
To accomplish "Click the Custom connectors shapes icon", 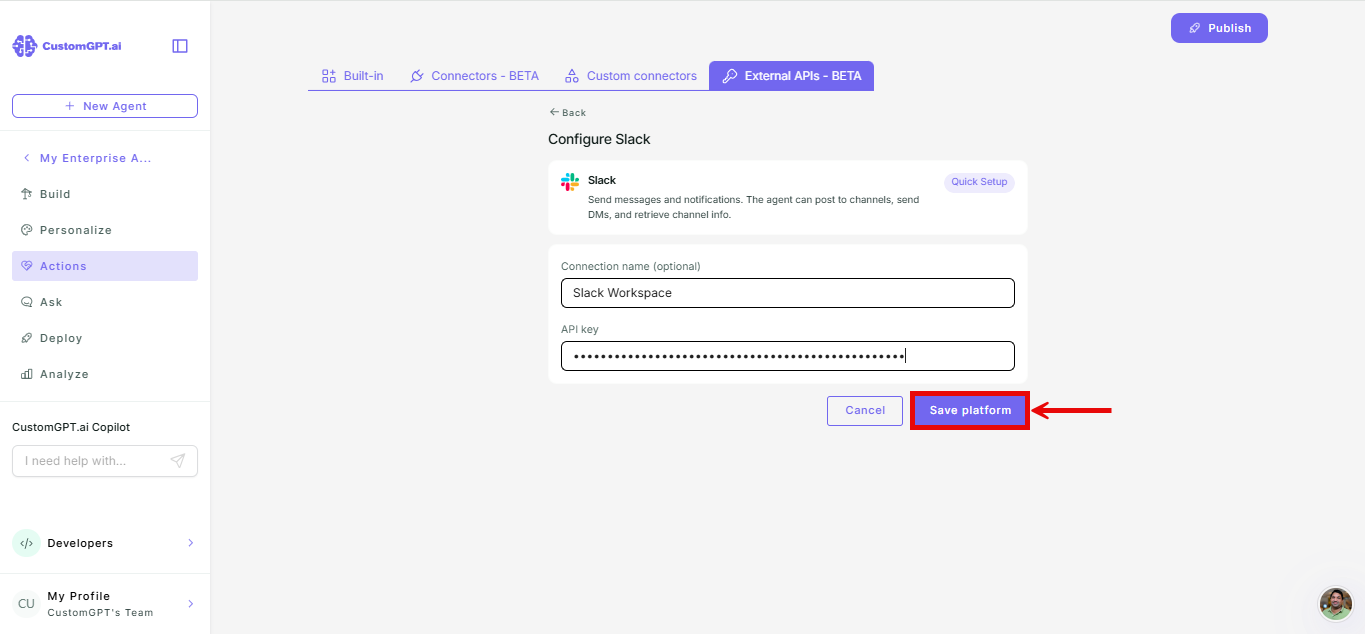I will pos(572,76).
